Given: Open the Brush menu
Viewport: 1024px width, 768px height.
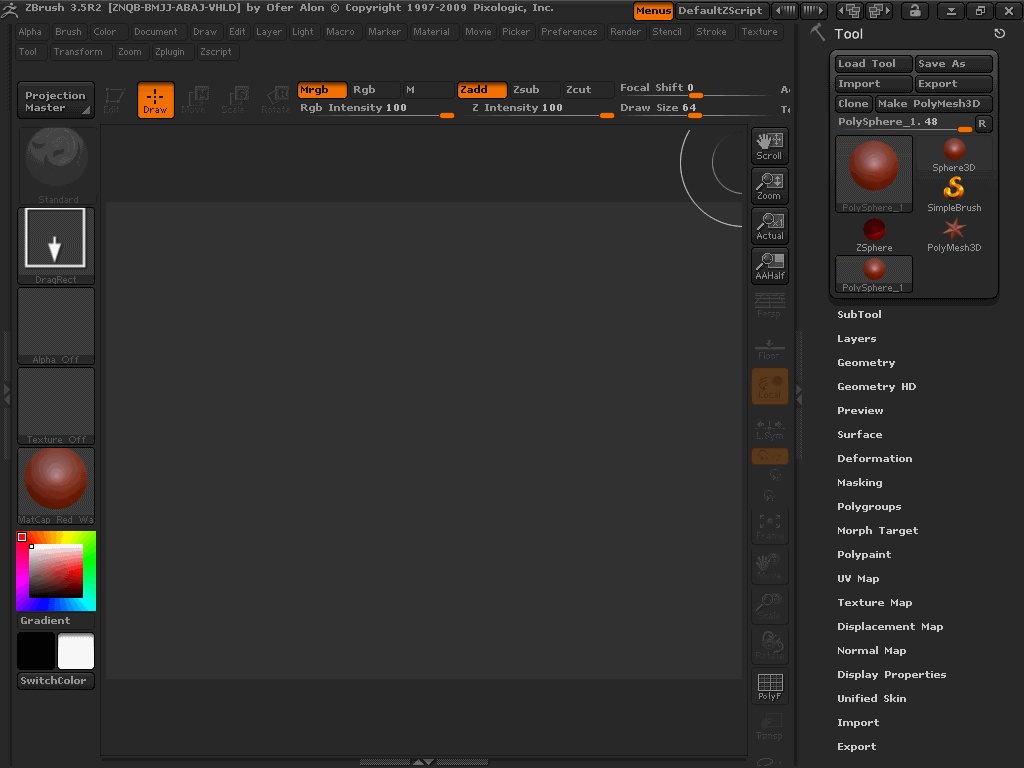Looking at the screenshot, I should (x=68, y=31).
